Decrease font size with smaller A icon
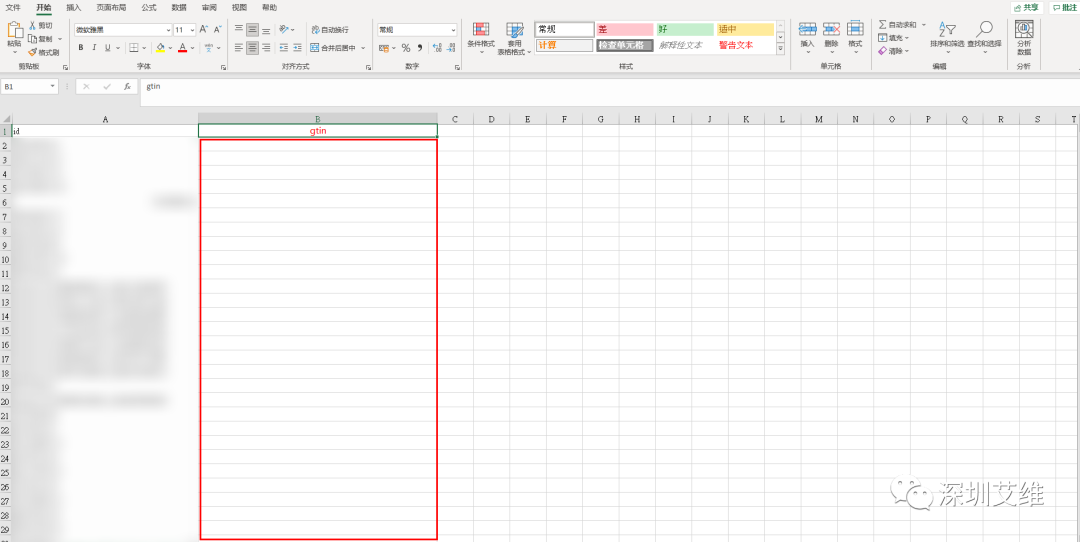This screenshot has height=542, width=1080. tap(218, 30)
